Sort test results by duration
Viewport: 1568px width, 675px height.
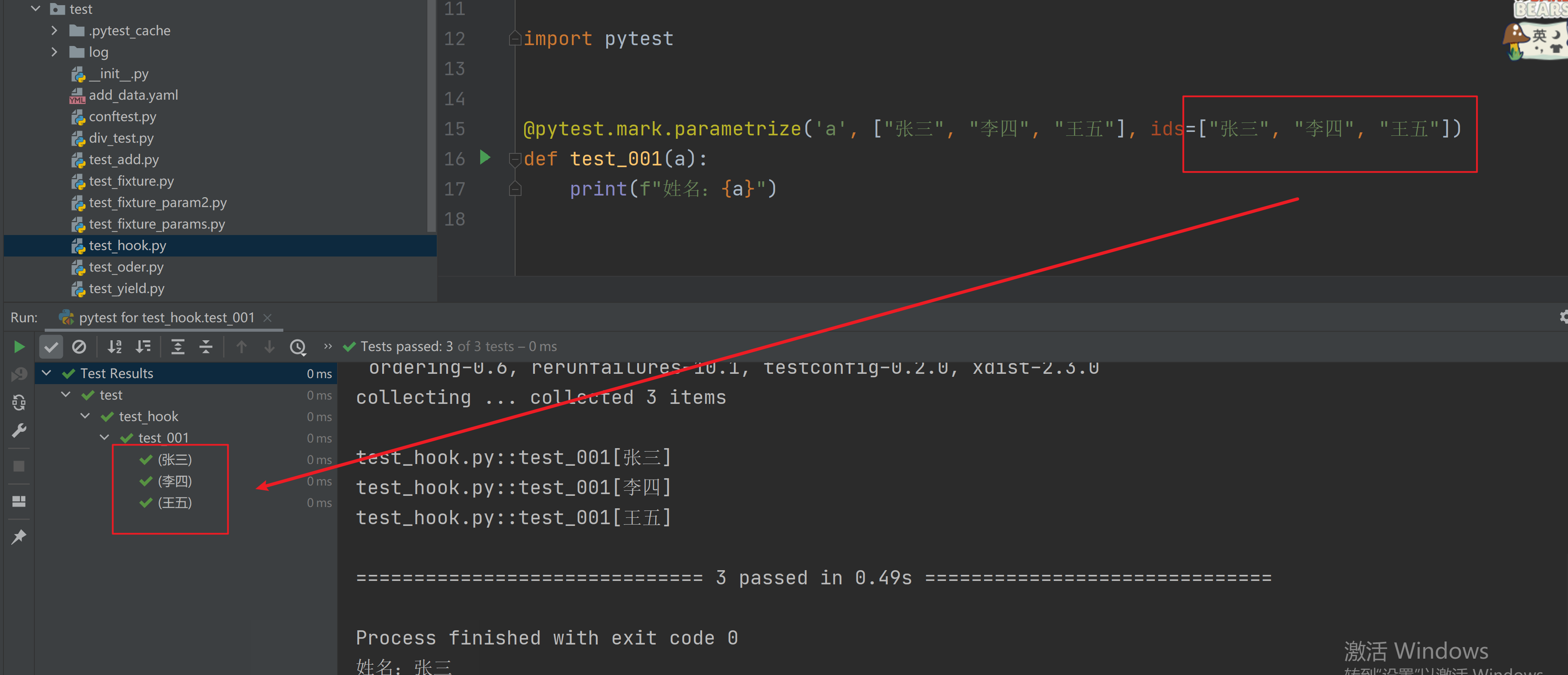[144, 347]
